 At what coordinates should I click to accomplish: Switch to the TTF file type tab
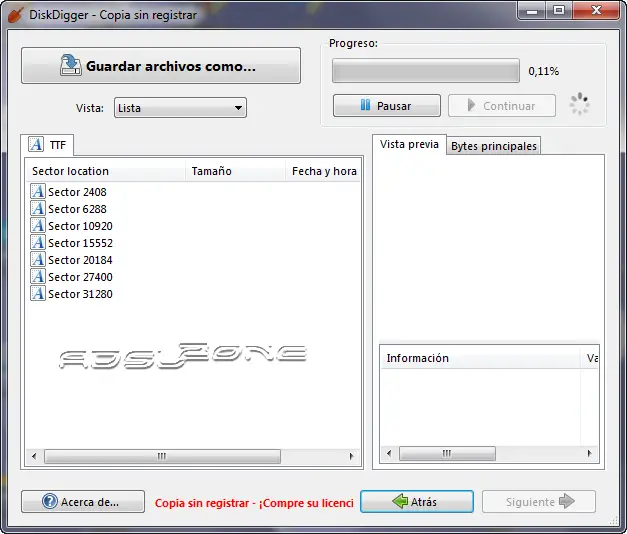click(x=47, y=145)
